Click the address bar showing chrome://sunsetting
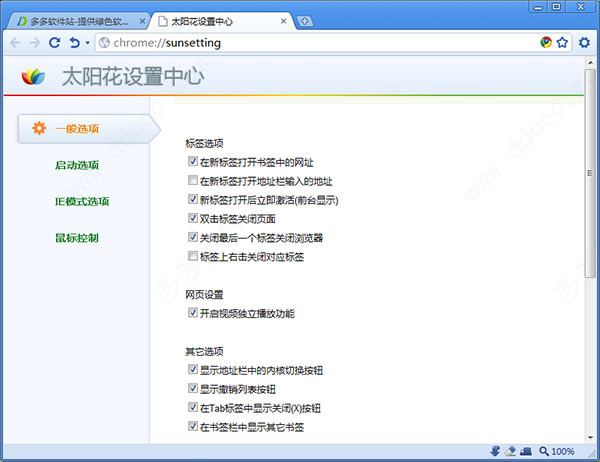600x462 pixels. point(334,42)
